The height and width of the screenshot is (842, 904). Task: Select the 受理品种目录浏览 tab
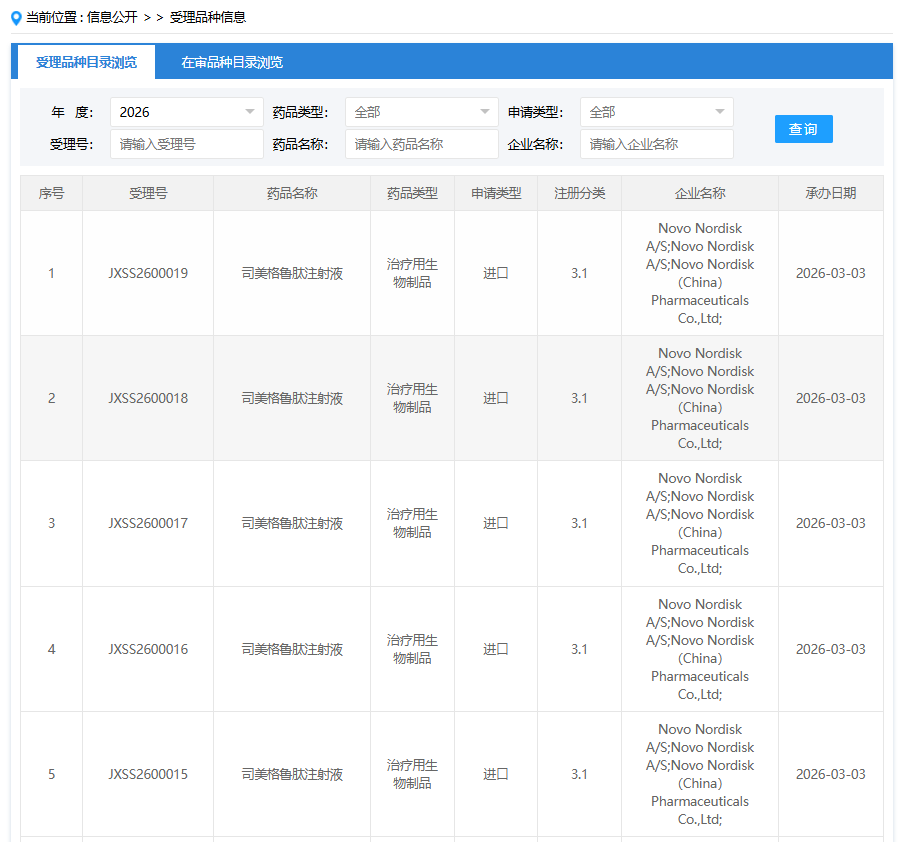(86, 62)
